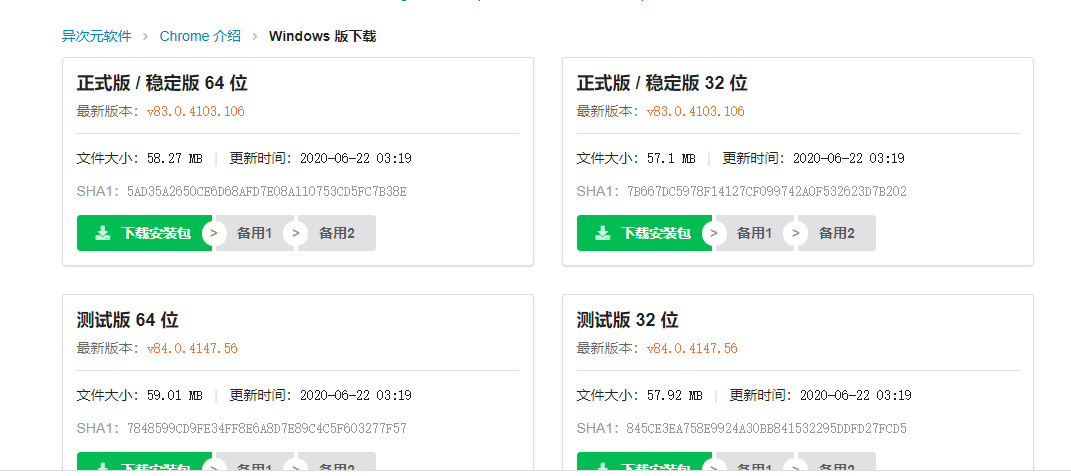Click download icon in 正式版 64 位 button
1071x476 pixels.
102,234
